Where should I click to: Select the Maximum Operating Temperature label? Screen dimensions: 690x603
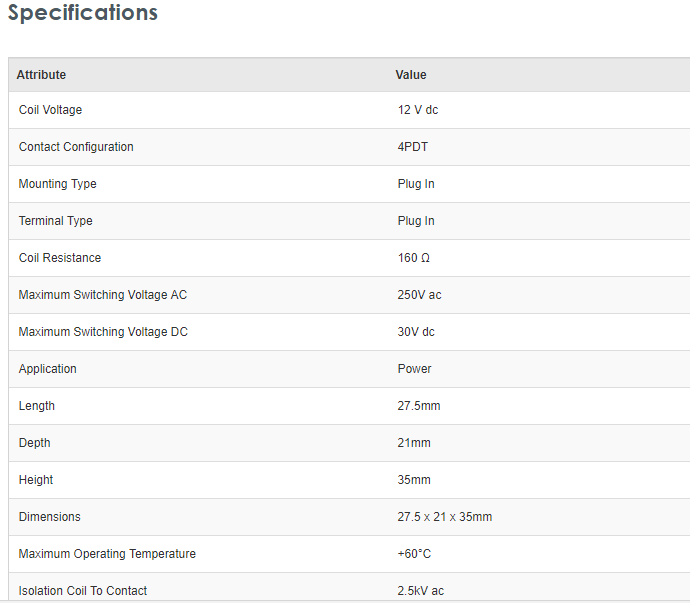(107, 554)
